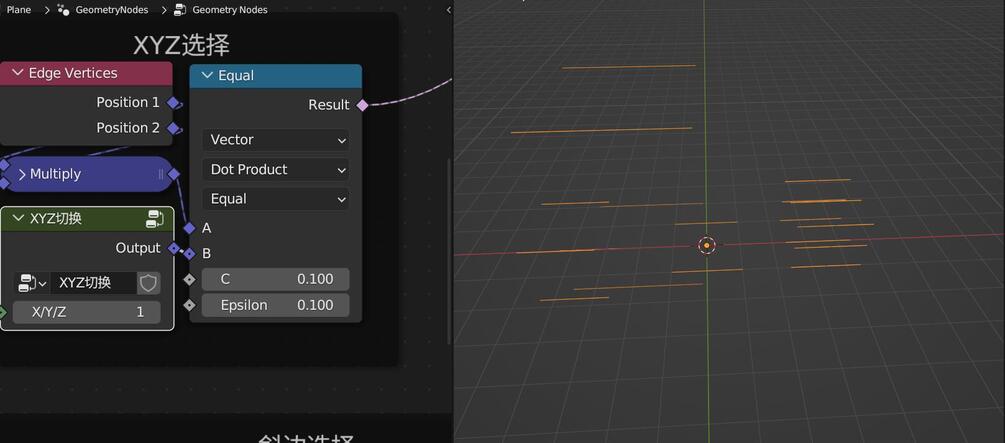Click the node group icon on XYZ切换 header

click(154, 219)
